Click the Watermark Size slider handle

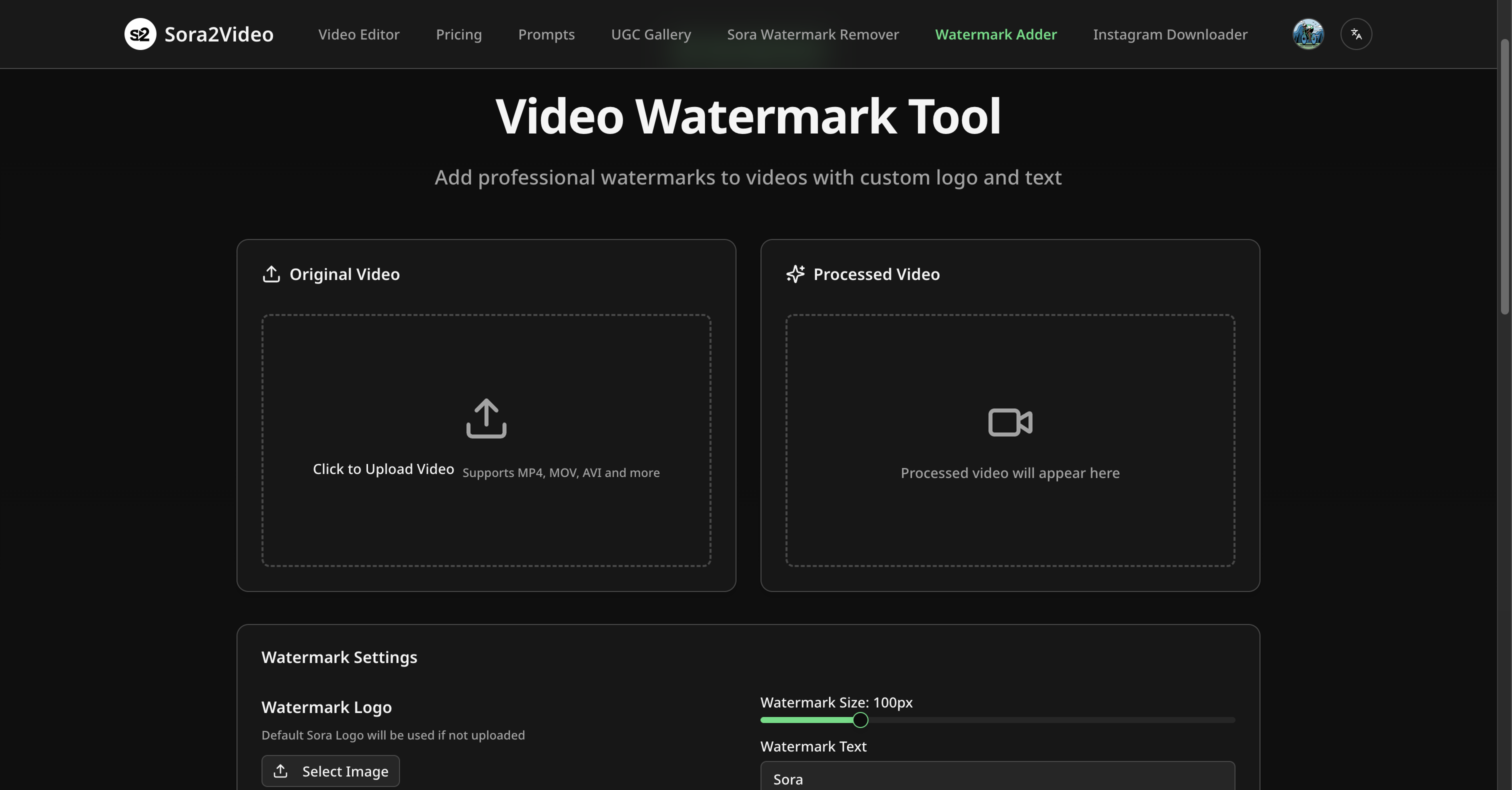(x=860, y=719)
